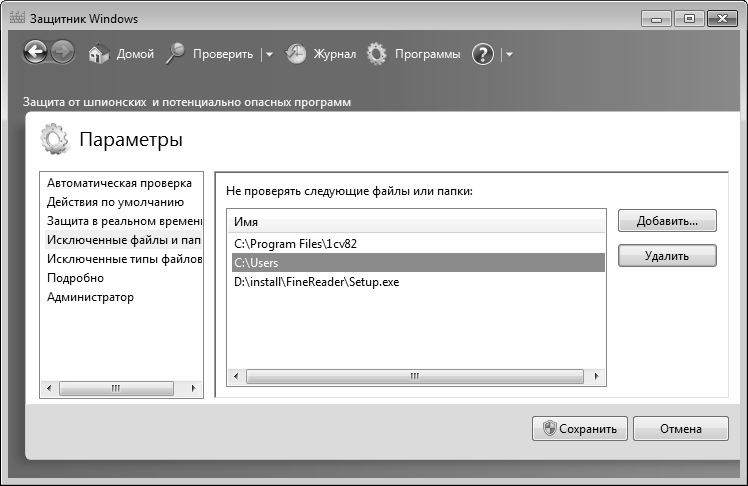Screen dimensions: 748x486
Task: Click the Защитник Windows title bar icon
Action: [17, 18]
